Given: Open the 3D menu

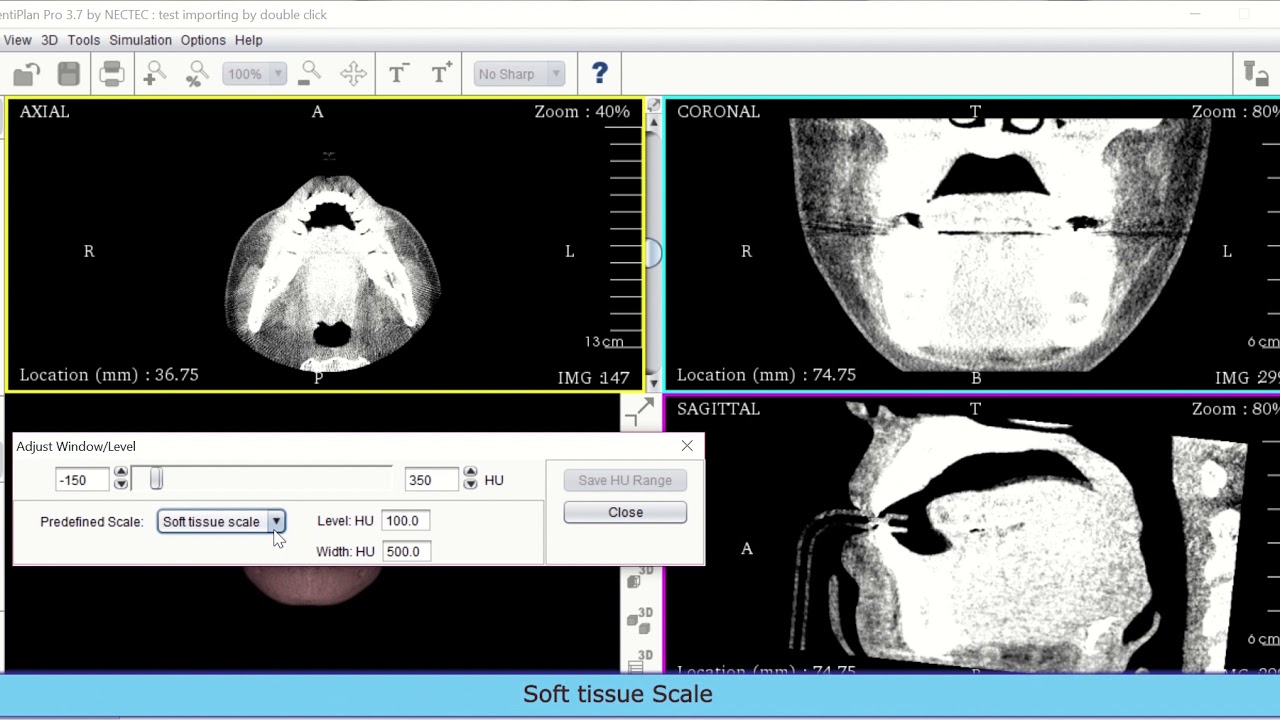Looking at the screenshot, I should (49, 40).
